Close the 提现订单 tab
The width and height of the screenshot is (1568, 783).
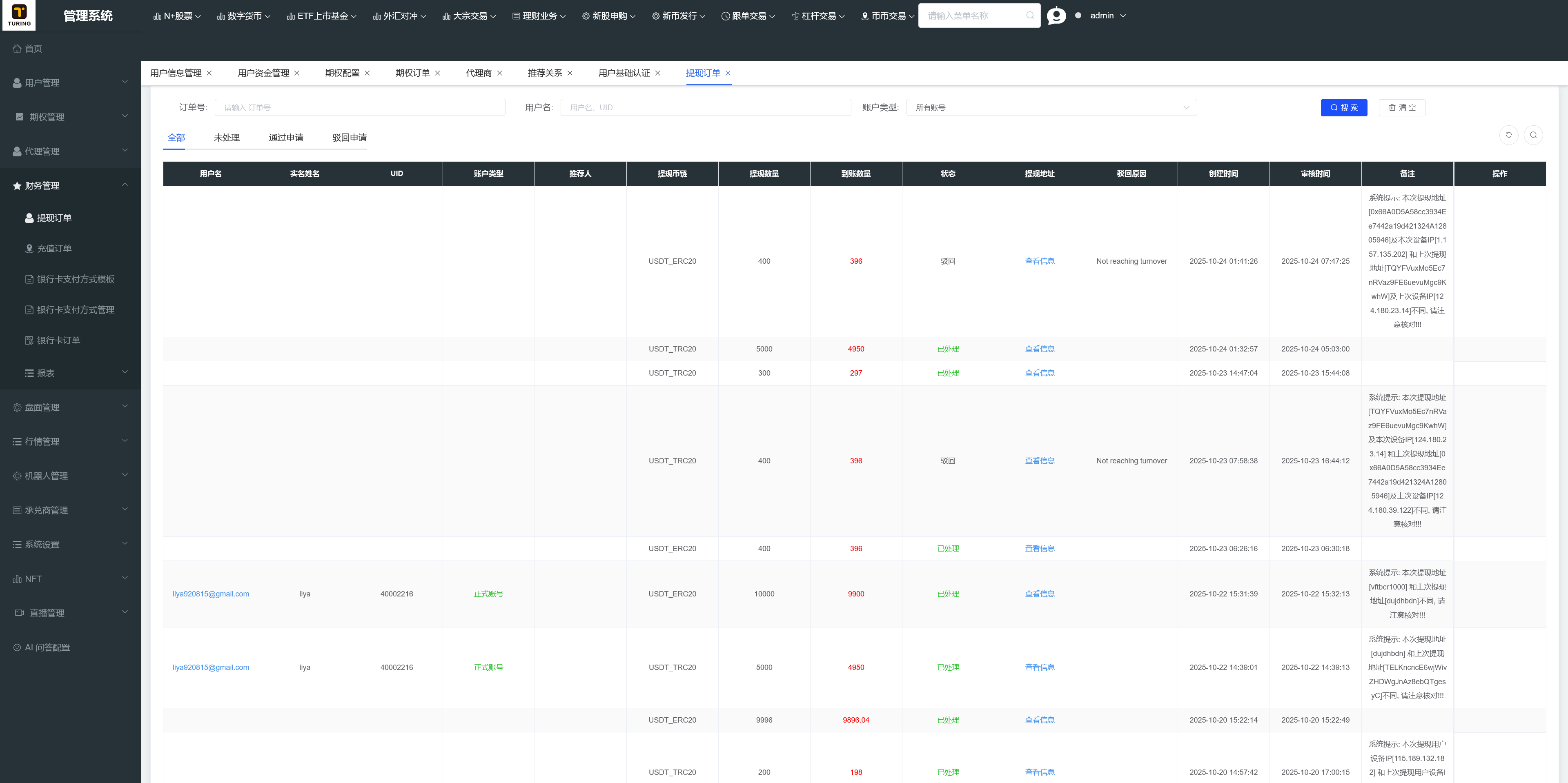pyautogui.click(x=727, y=73)
